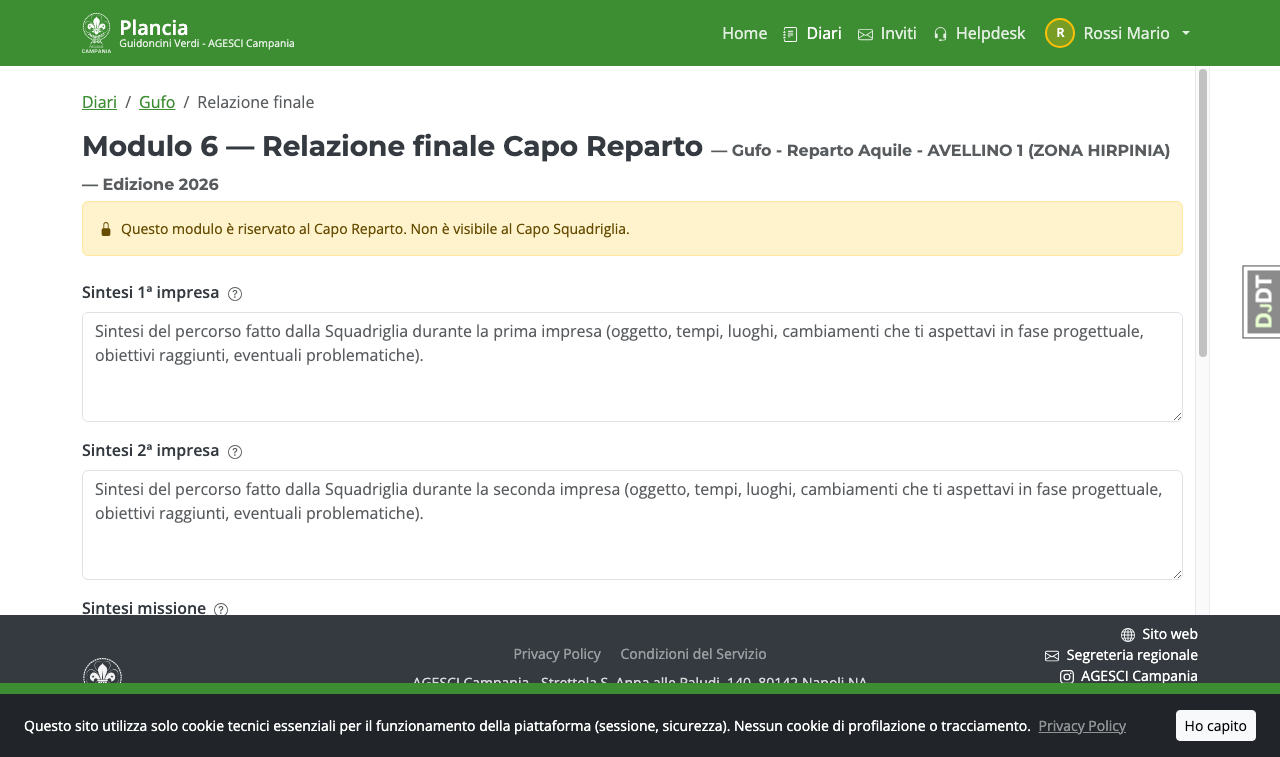Click the Helpdesk headset icon

coord(940,34)
